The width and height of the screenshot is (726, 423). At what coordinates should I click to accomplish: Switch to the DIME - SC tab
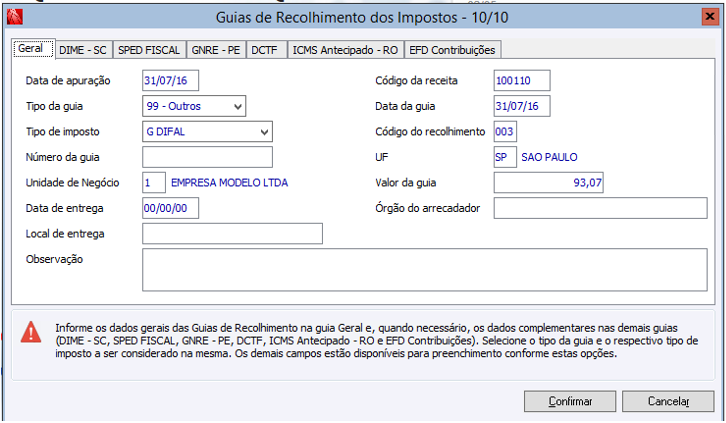tap(83, 50)
